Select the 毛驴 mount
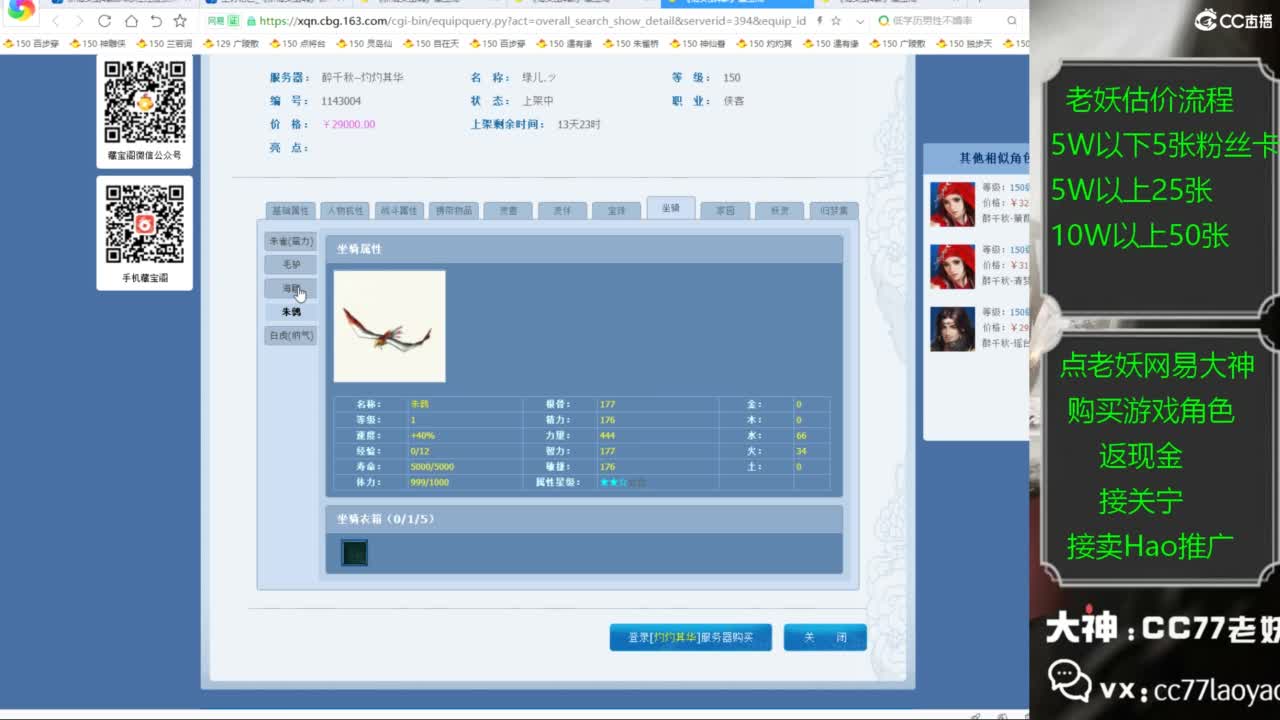This screenshot has height=720, width=1280. coord(291,265)
